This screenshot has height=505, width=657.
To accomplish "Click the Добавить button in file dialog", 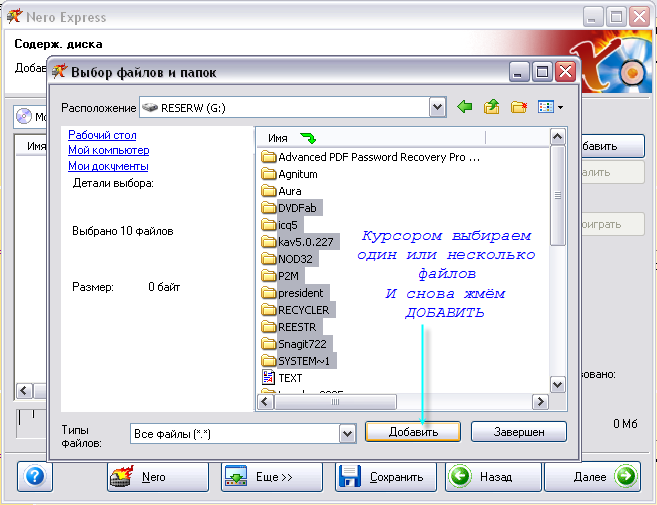I will point(413,432).
